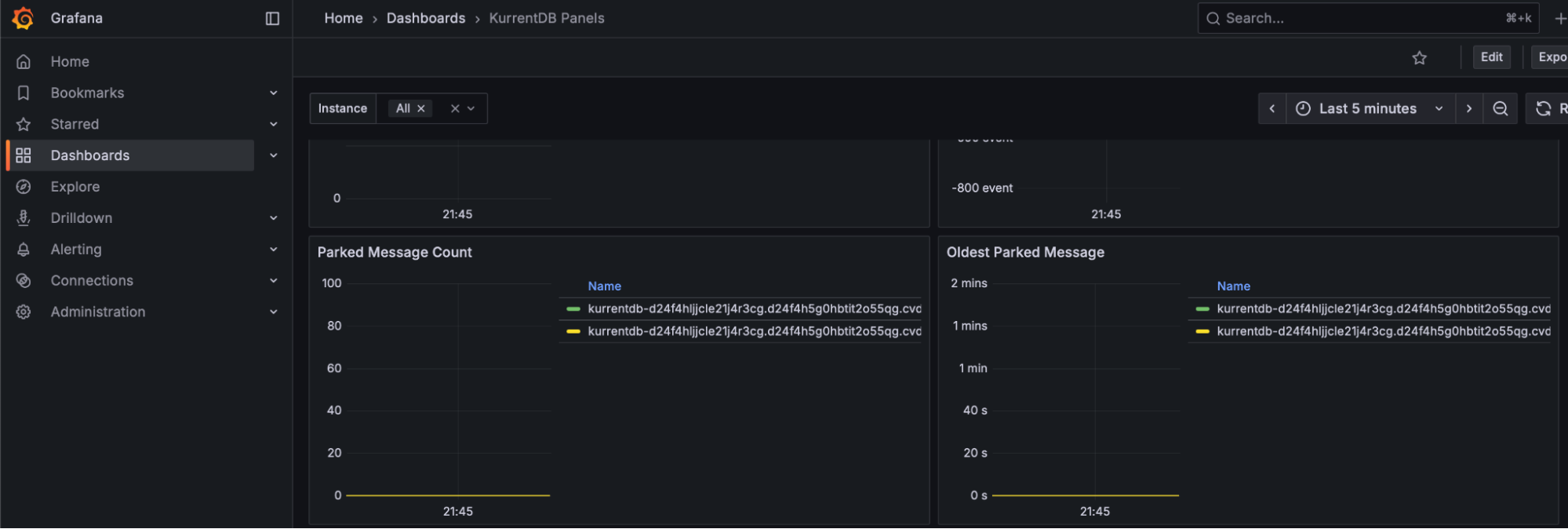Click the plus icon in top bar
The width and height of the screenshot is (1568, 529).
click(1559, 18)
